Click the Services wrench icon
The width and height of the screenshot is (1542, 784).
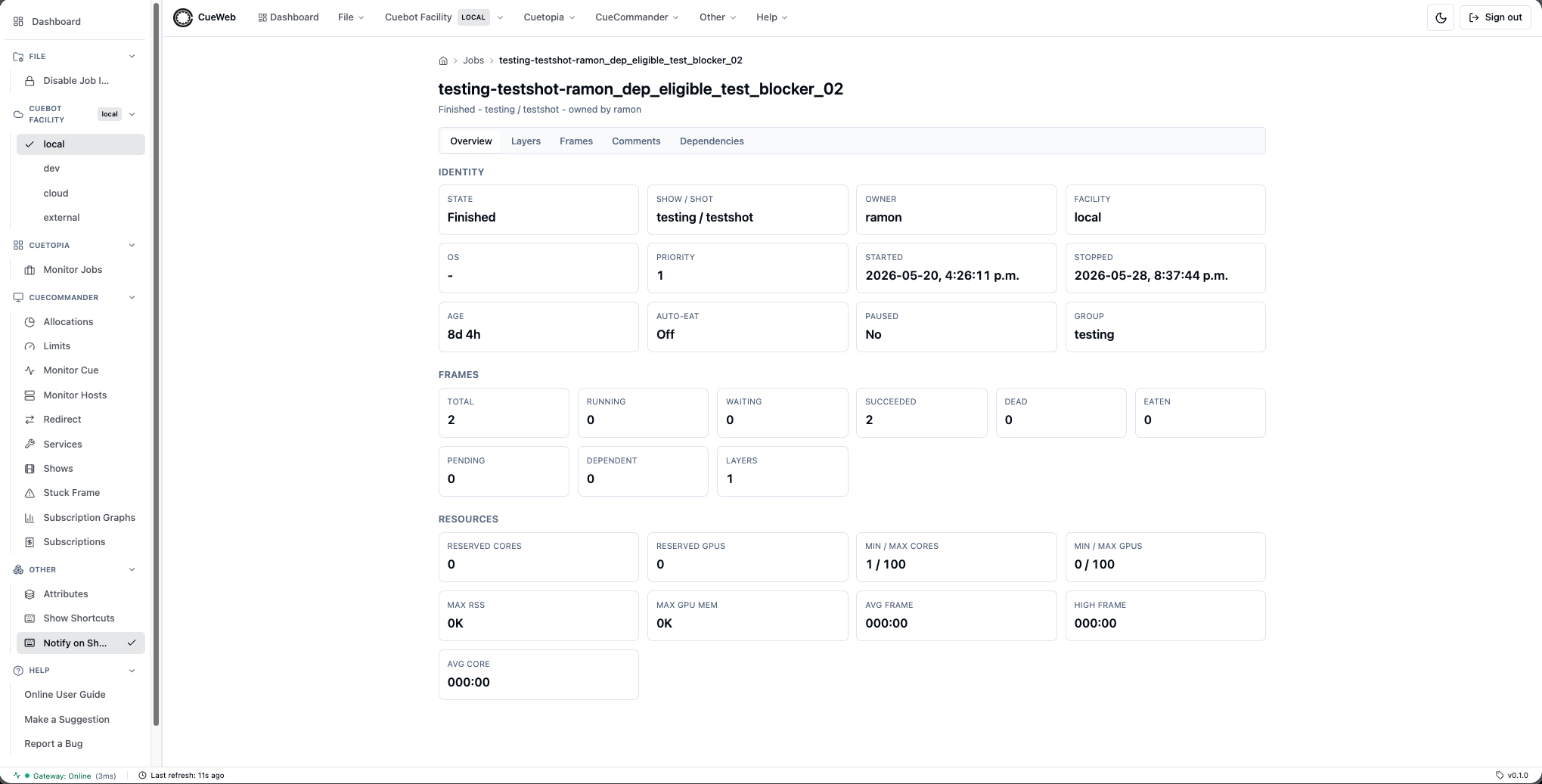click(29, 445)
